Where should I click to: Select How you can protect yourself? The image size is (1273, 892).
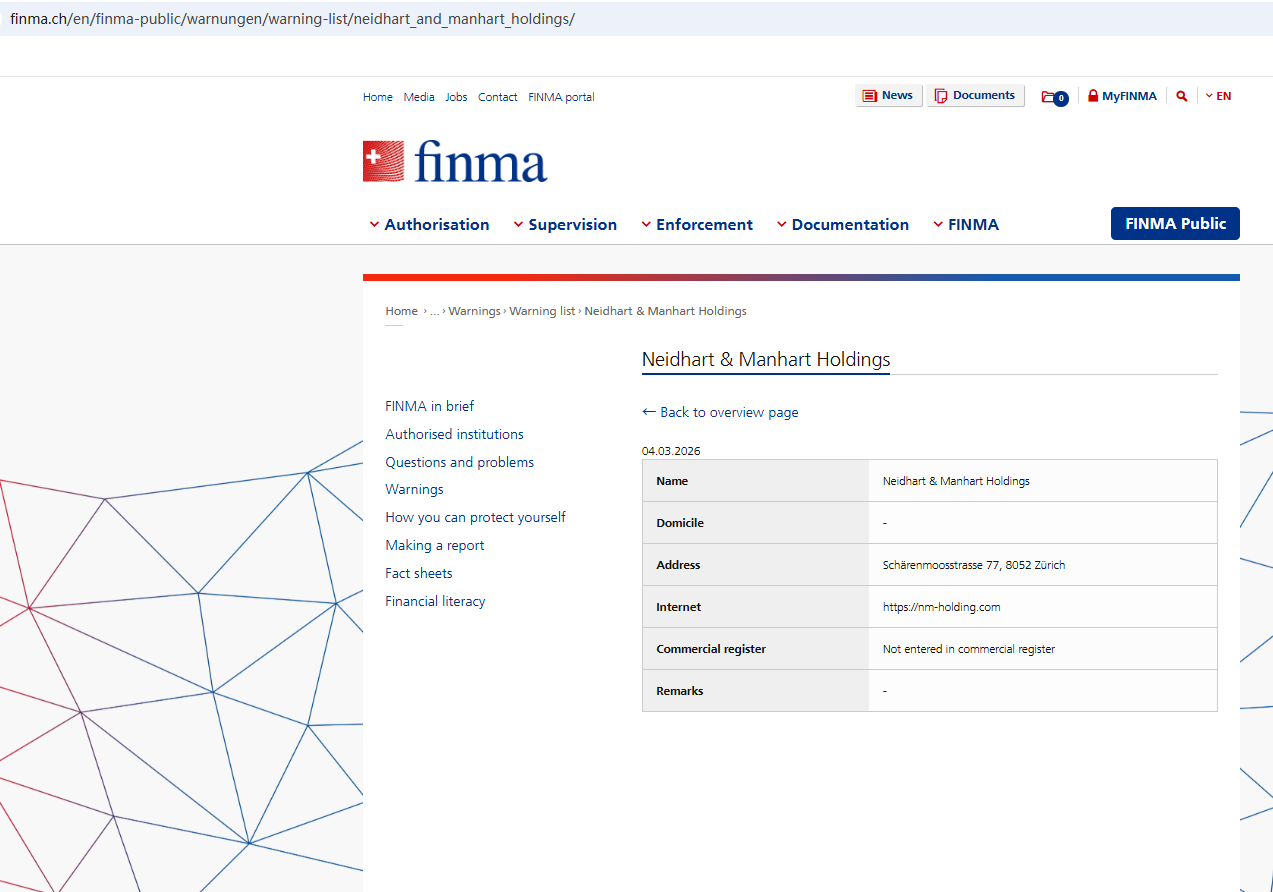point(475,517)
